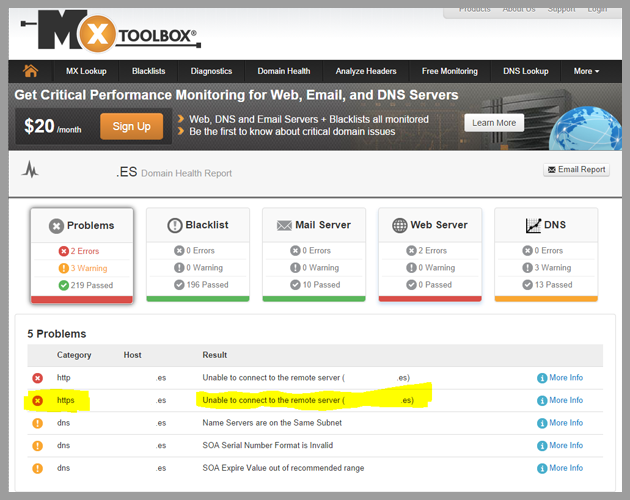The width and height of the screenshot is (630, 500).
Task: Open More Info for Same Subnet warning
Action: [x=566, y=423]
